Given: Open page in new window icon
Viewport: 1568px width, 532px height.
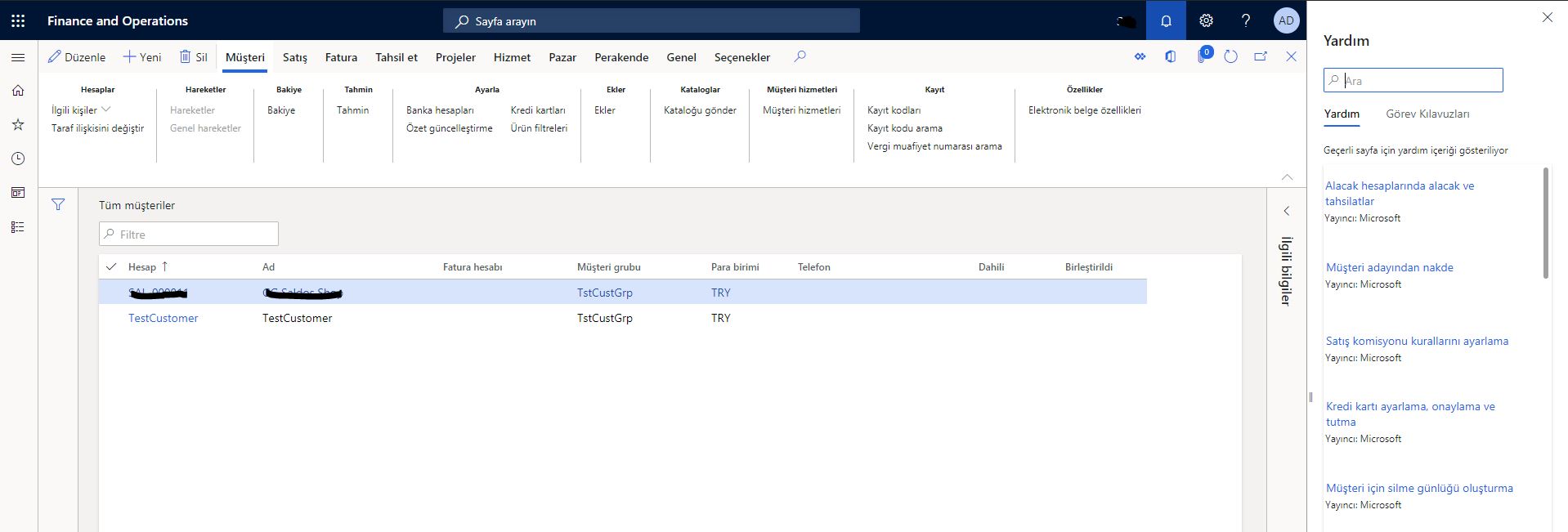Looking at the screenshot, I should click(x=1261, y=56).
